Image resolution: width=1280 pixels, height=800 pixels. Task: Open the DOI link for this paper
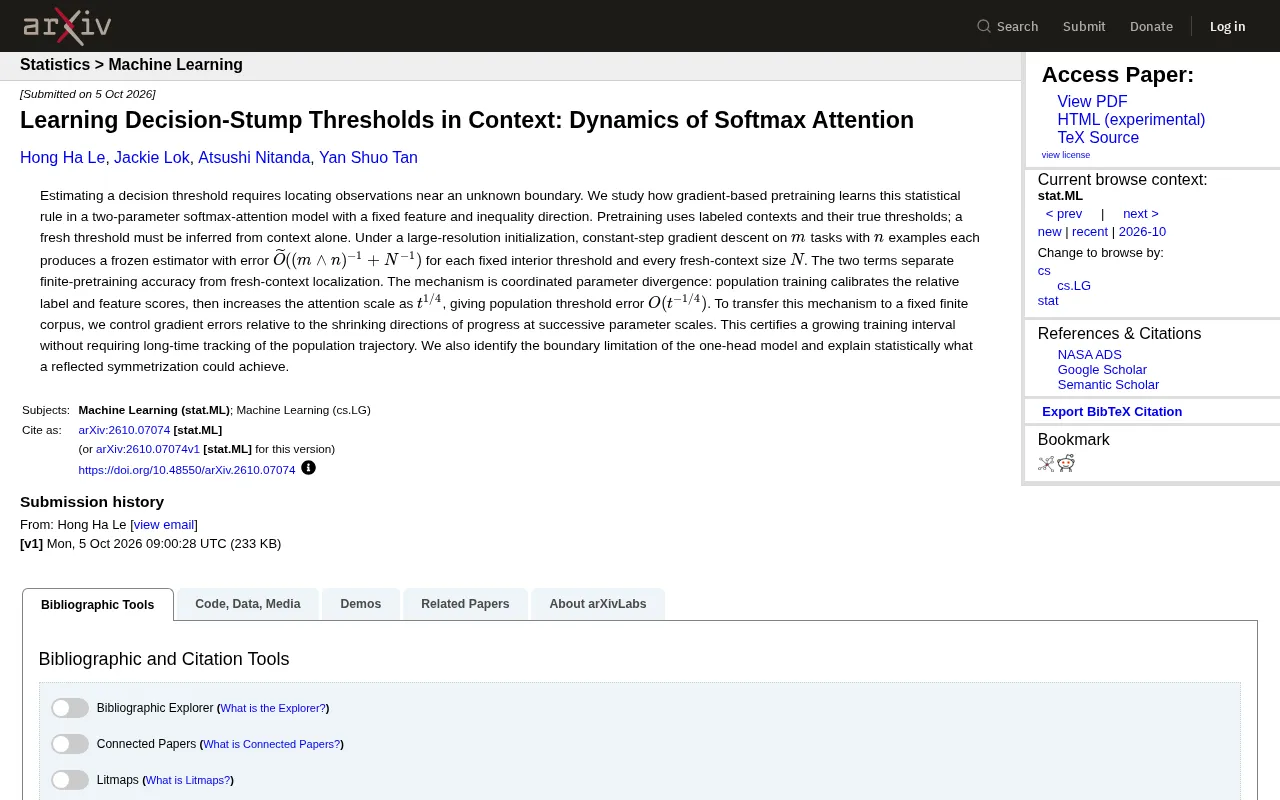187,470
